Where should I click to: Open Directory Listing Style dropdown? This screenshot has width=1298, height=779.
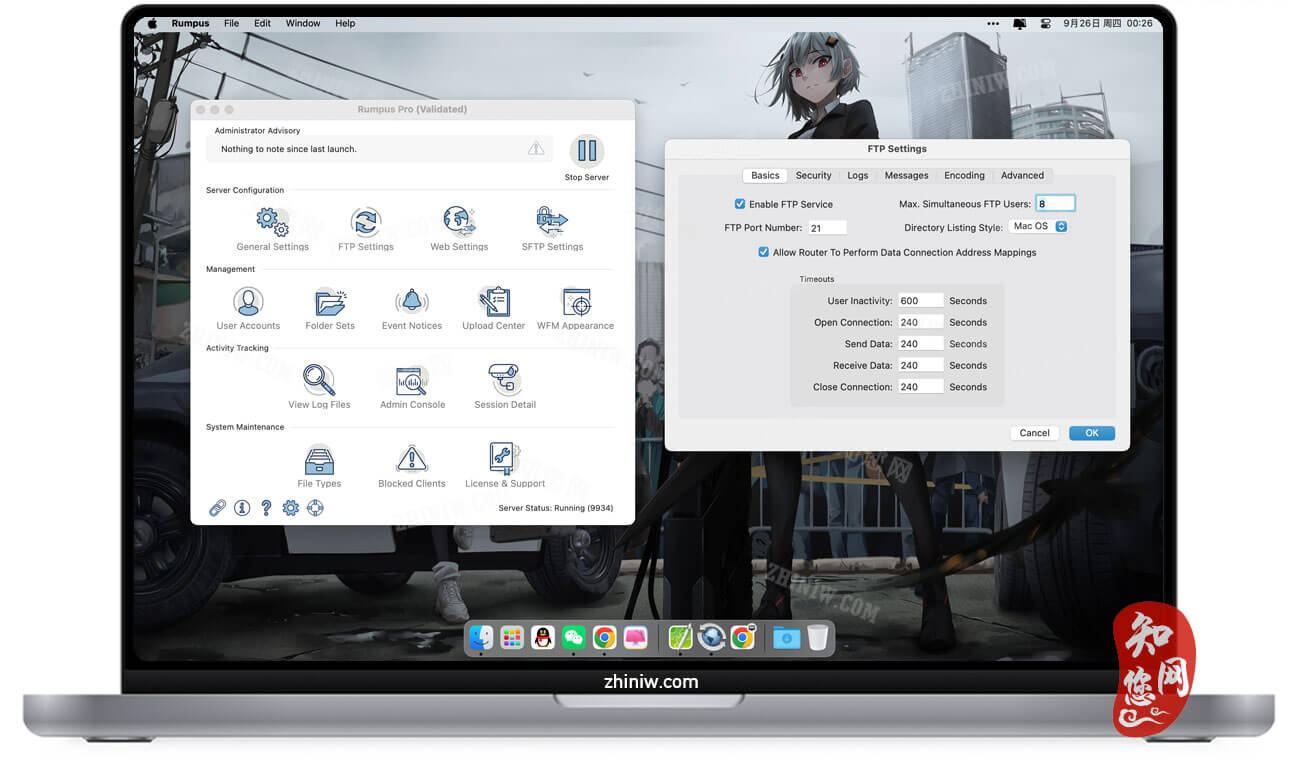coord(1039,226)
